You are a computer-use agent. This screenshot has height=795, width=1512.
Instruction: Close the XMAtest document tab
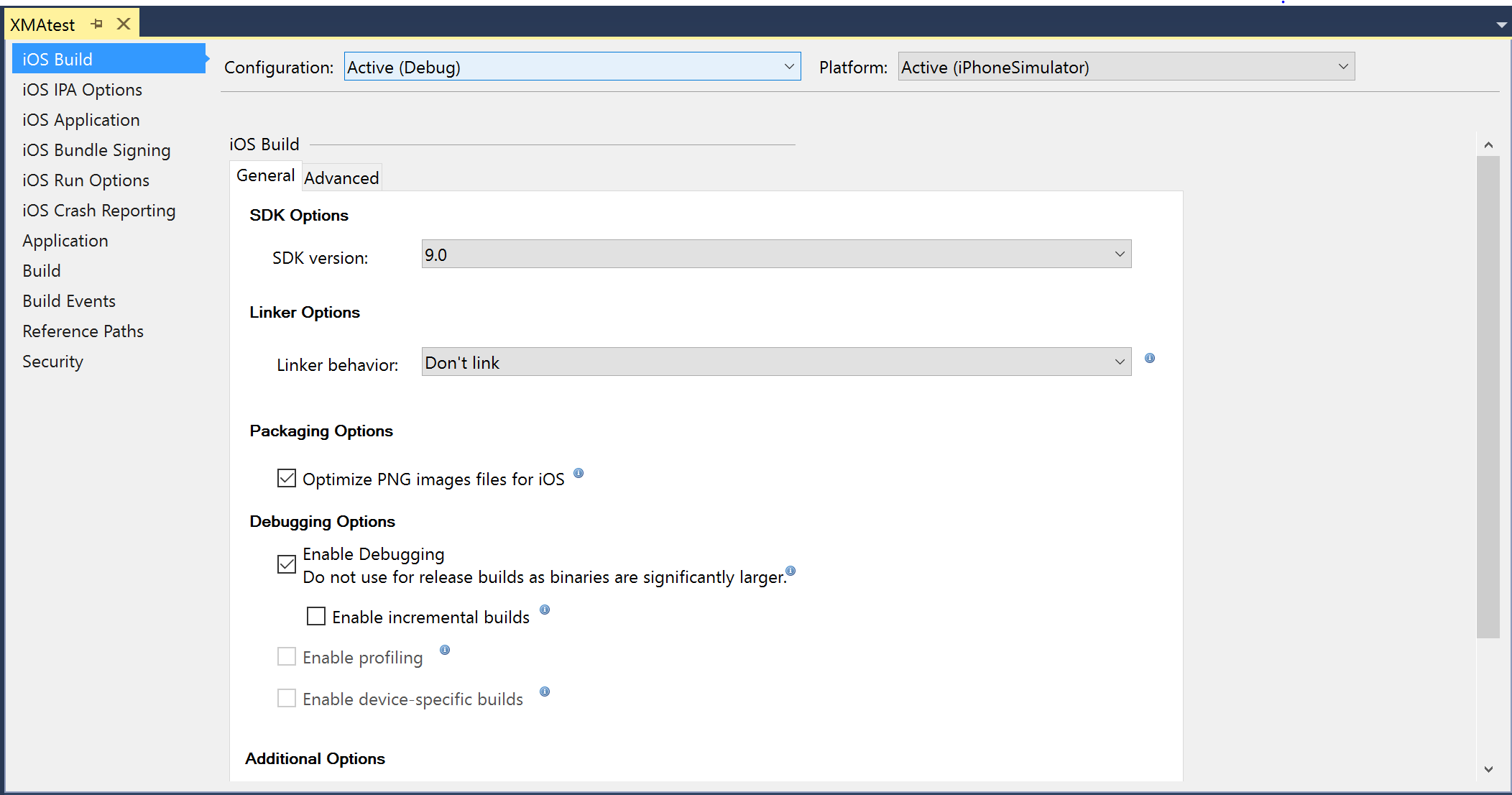(124, 24)
